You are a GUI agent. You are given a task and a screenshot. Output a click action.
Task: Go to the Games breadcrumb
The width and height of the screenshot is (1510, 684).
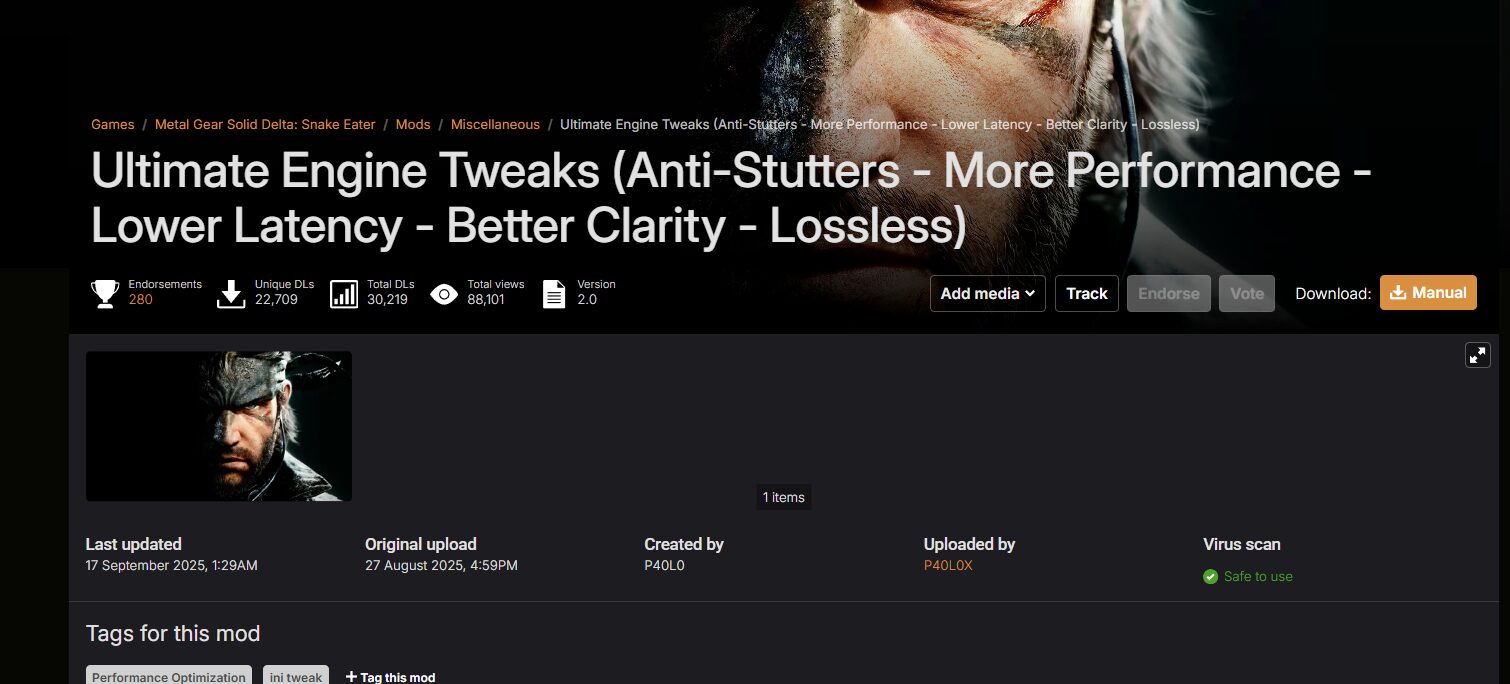click(x=113, y=124)
